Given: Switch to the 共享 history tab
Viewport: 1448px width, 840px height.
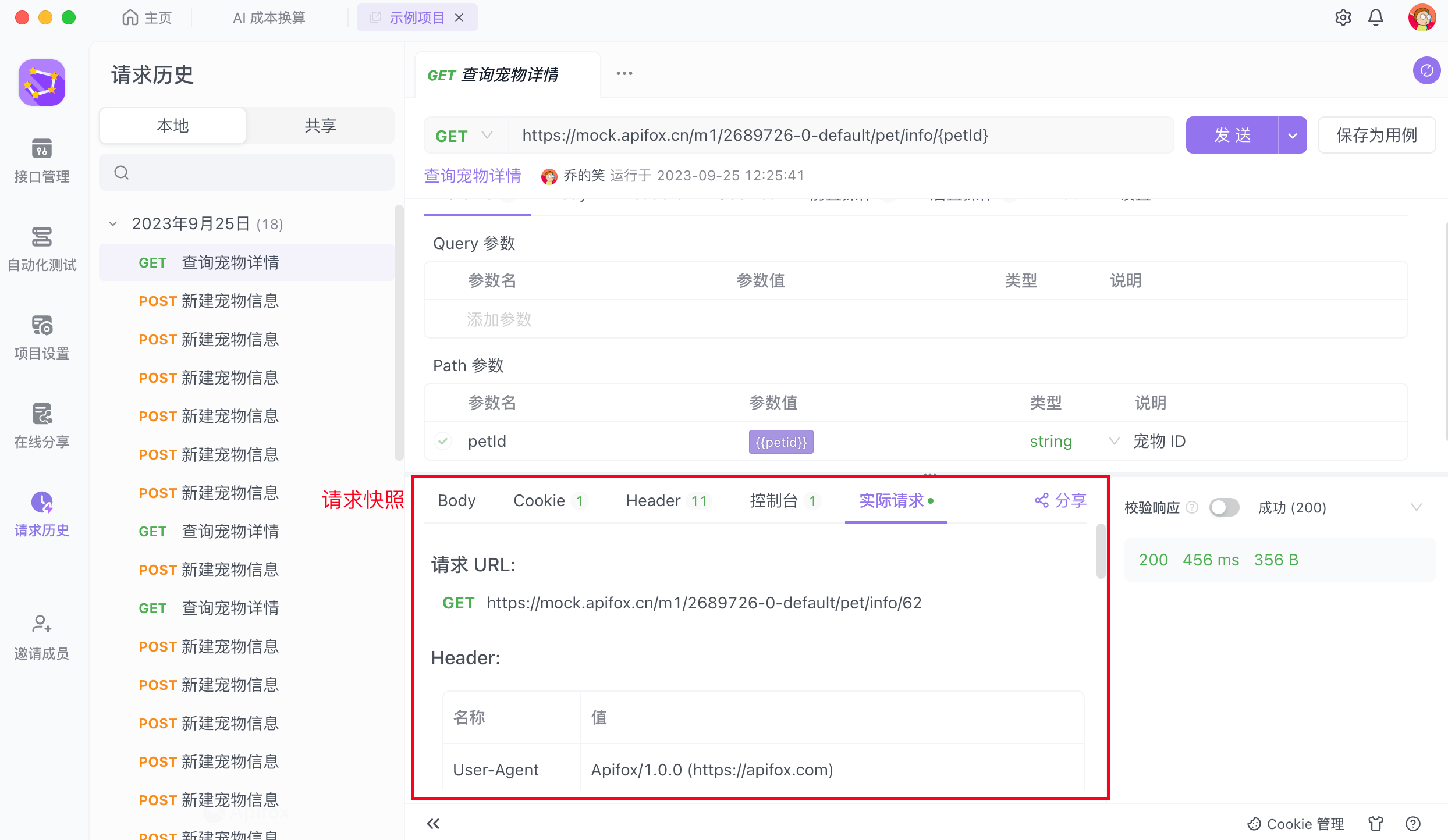Looking at the screenshot, I should click(320, 126).
